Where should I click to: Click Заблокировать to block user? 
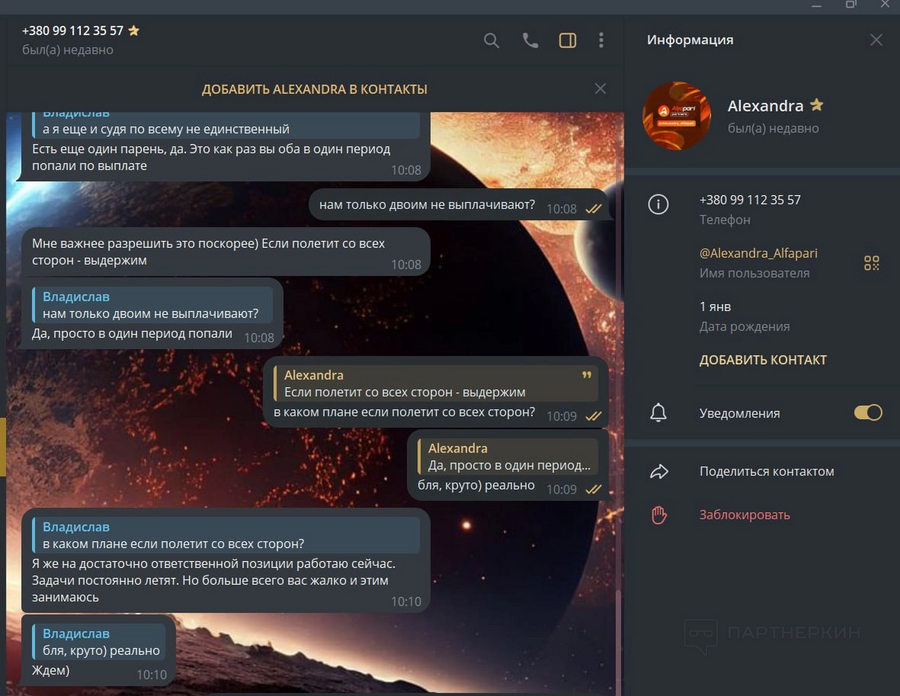pos(744,515)
